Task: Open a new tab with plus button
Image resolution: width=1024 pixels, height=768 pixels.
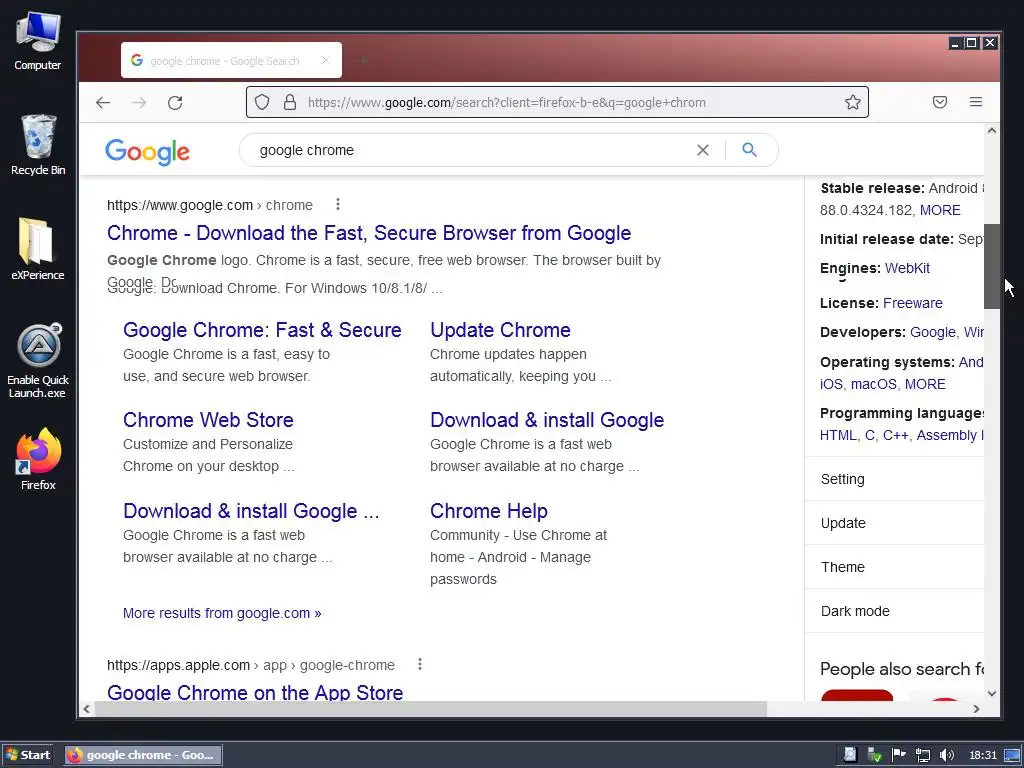Action: (364, 61)
